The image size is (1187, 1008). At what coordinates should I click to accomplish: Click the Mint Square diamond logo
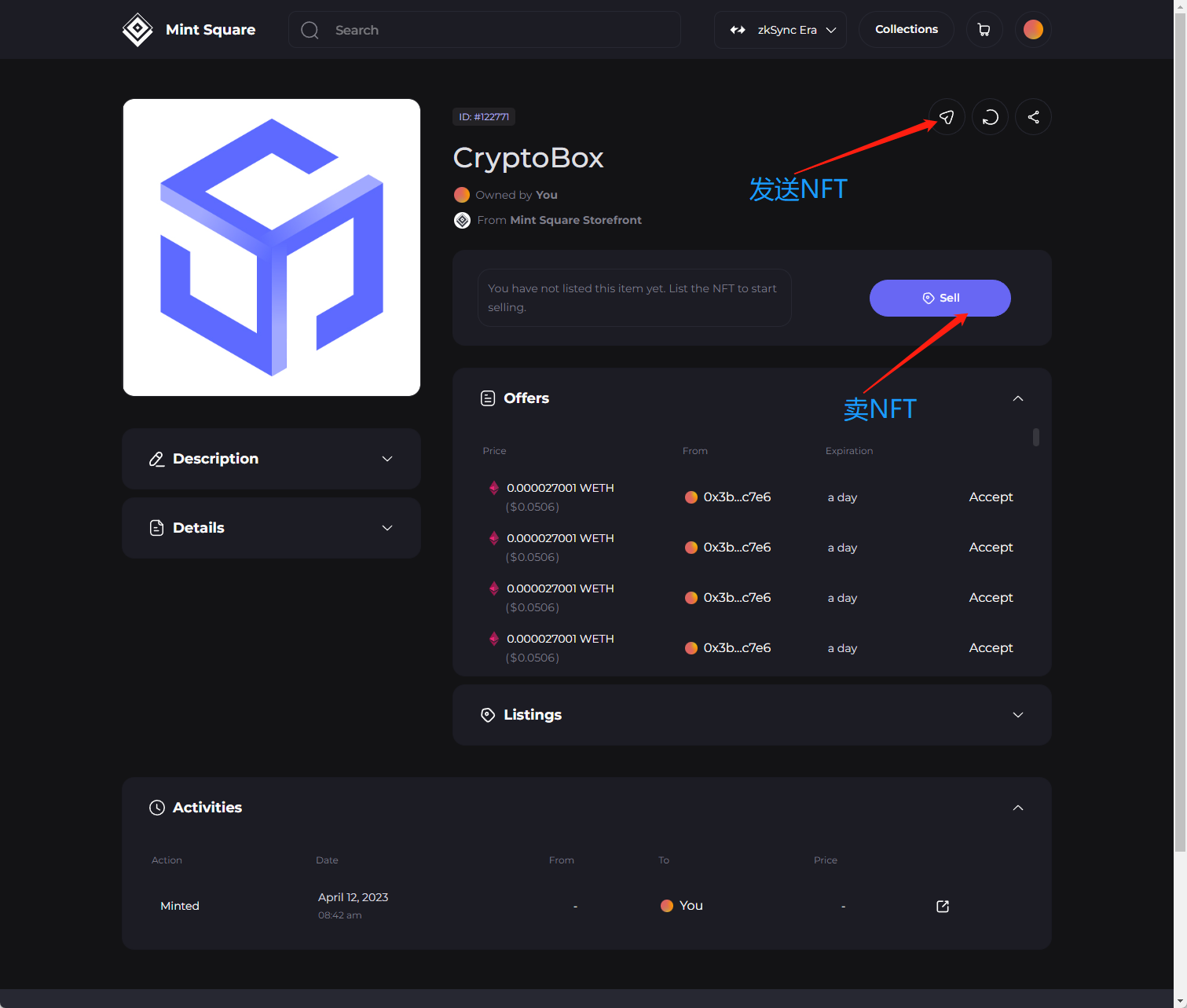[x=137, y=30]
